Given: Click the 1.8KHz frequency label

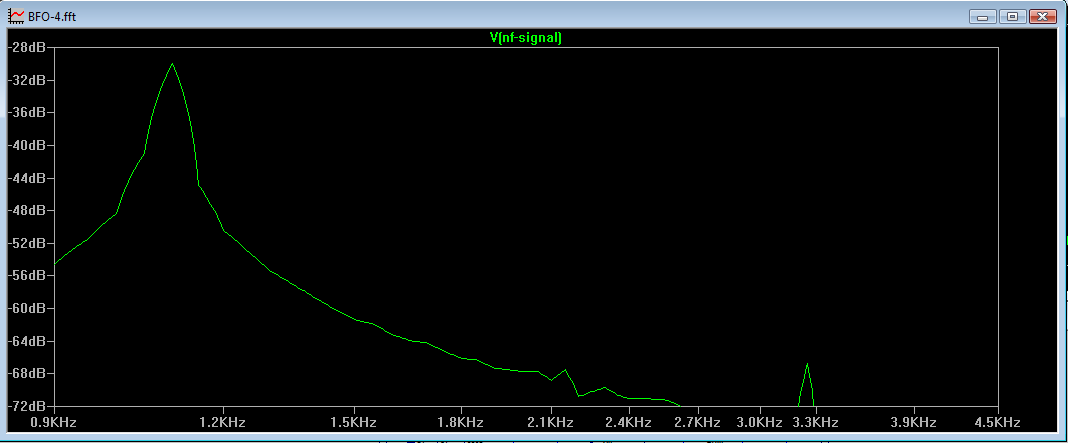Looking at the screenshot, I should pos(461,423).
